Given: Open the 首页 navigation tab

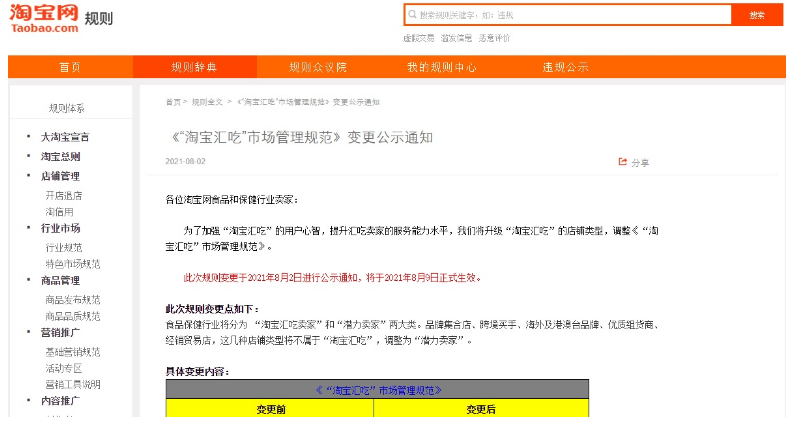Looking at the screenshot, I should coord(70,67).
